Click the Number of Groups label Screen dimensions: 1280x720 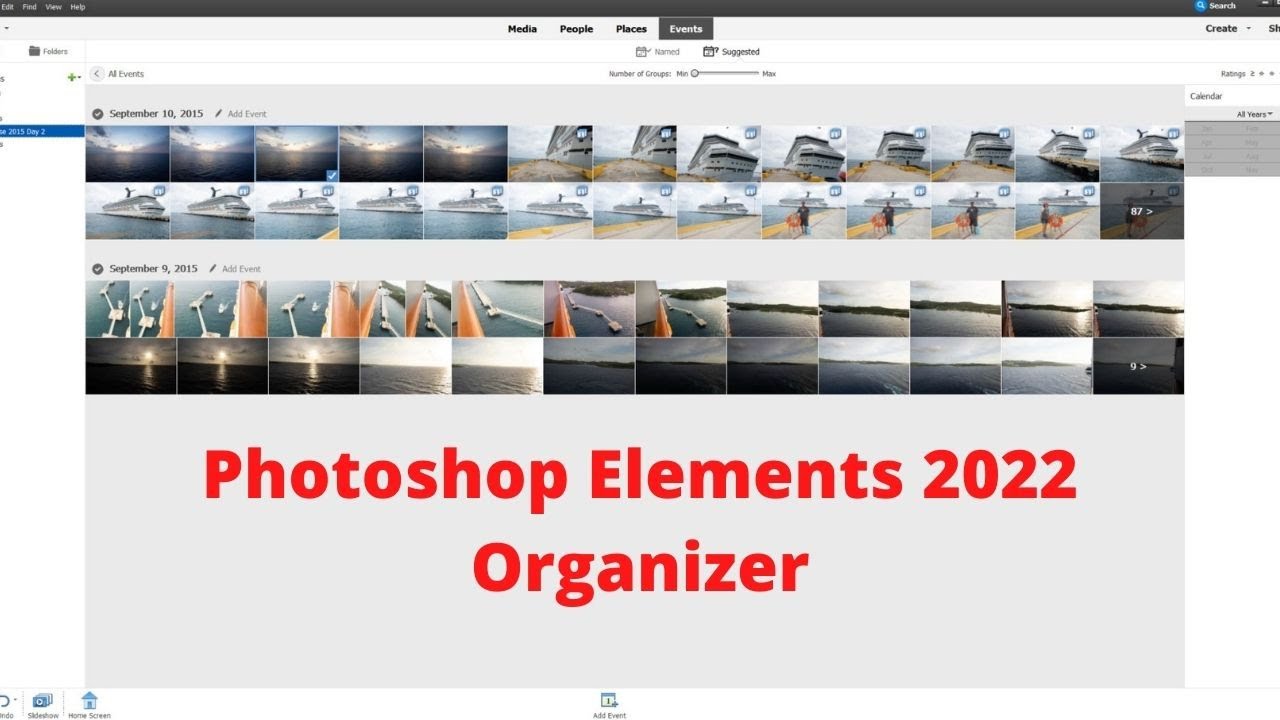(640, 74)
